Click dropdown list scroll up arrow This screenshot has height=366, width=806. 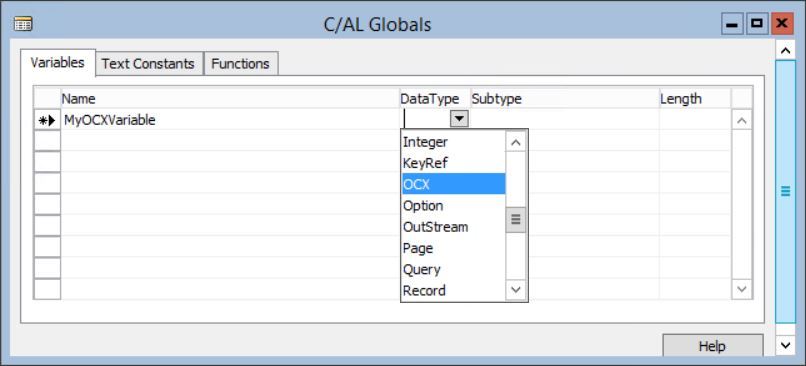[516, 142]
